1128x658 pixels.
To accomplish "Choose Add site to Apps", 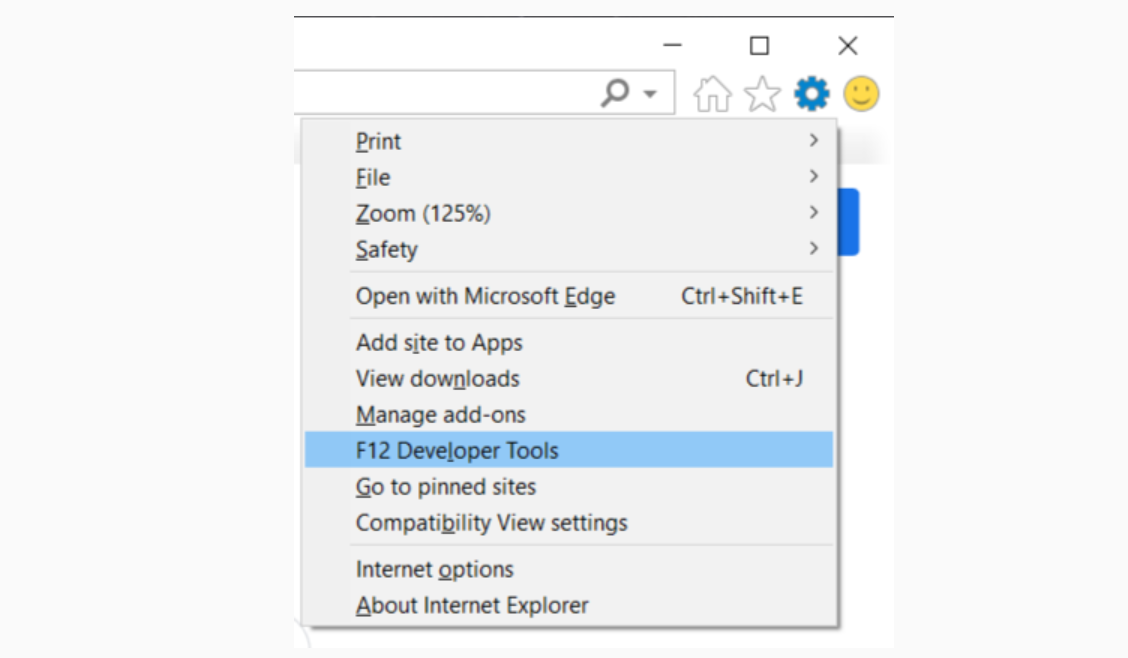I will [x=440, y=342].
